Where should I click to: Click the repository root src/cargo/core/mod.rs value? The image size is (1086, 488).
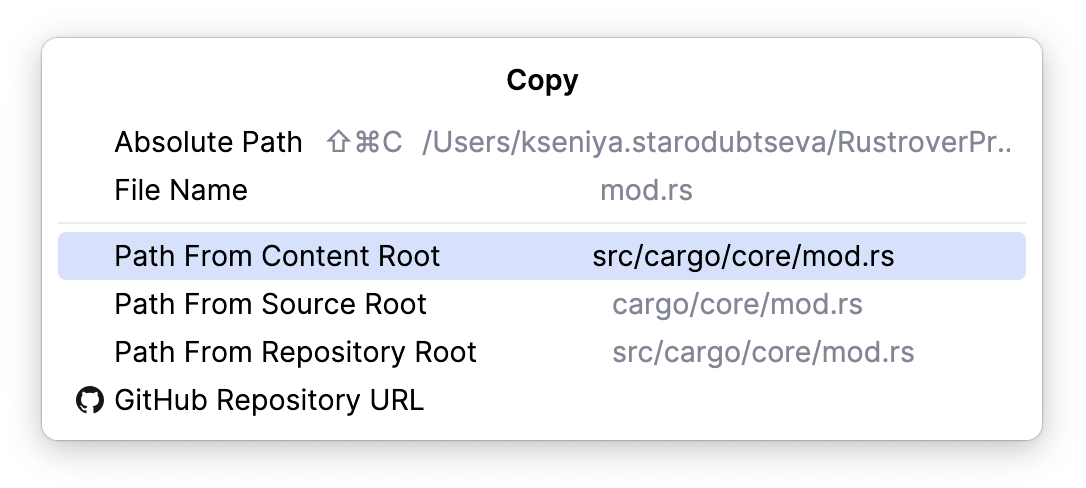coord(763,352)
